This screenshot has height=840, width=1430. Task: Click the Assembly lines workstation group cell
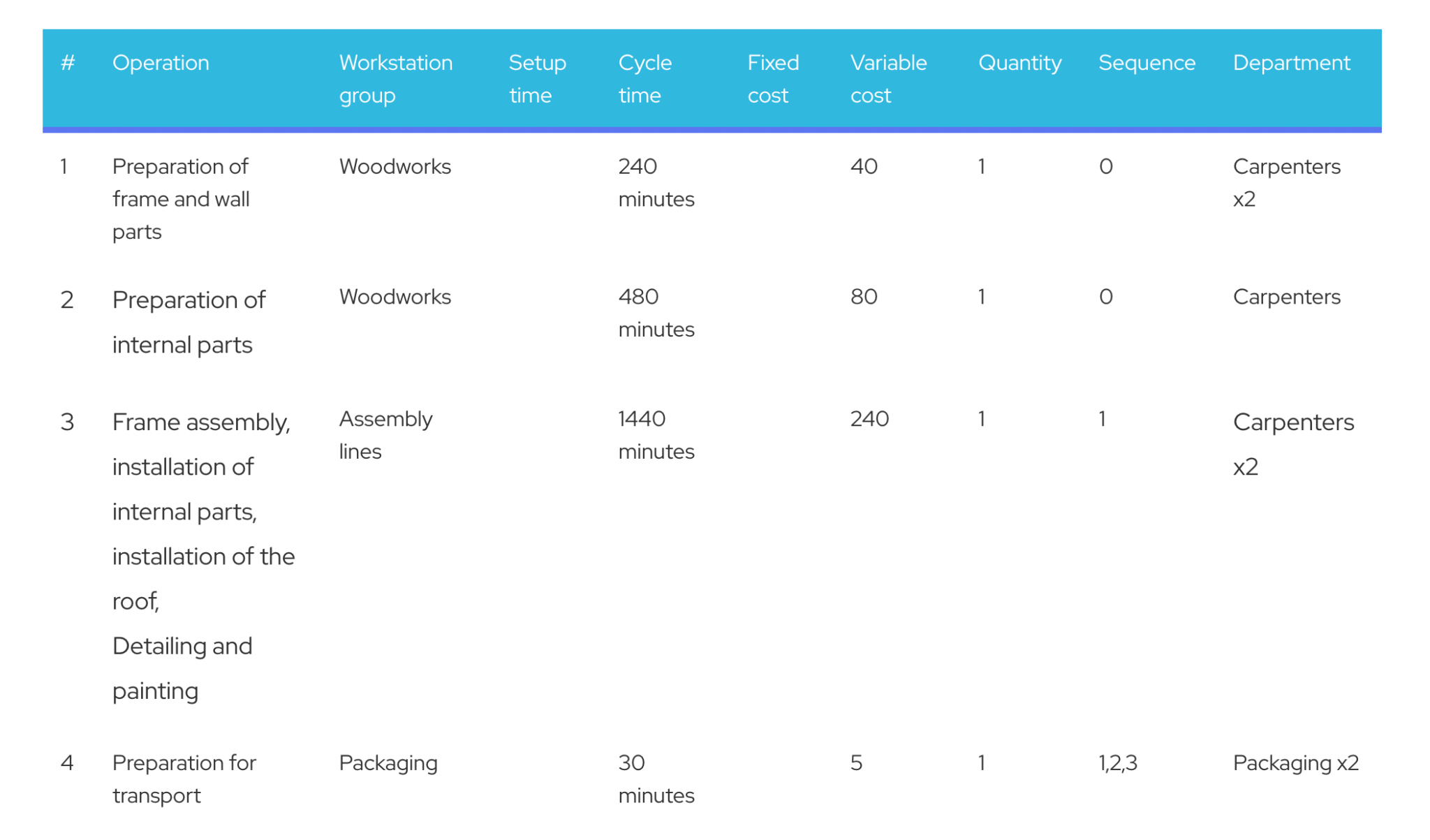tap(385, 435)
